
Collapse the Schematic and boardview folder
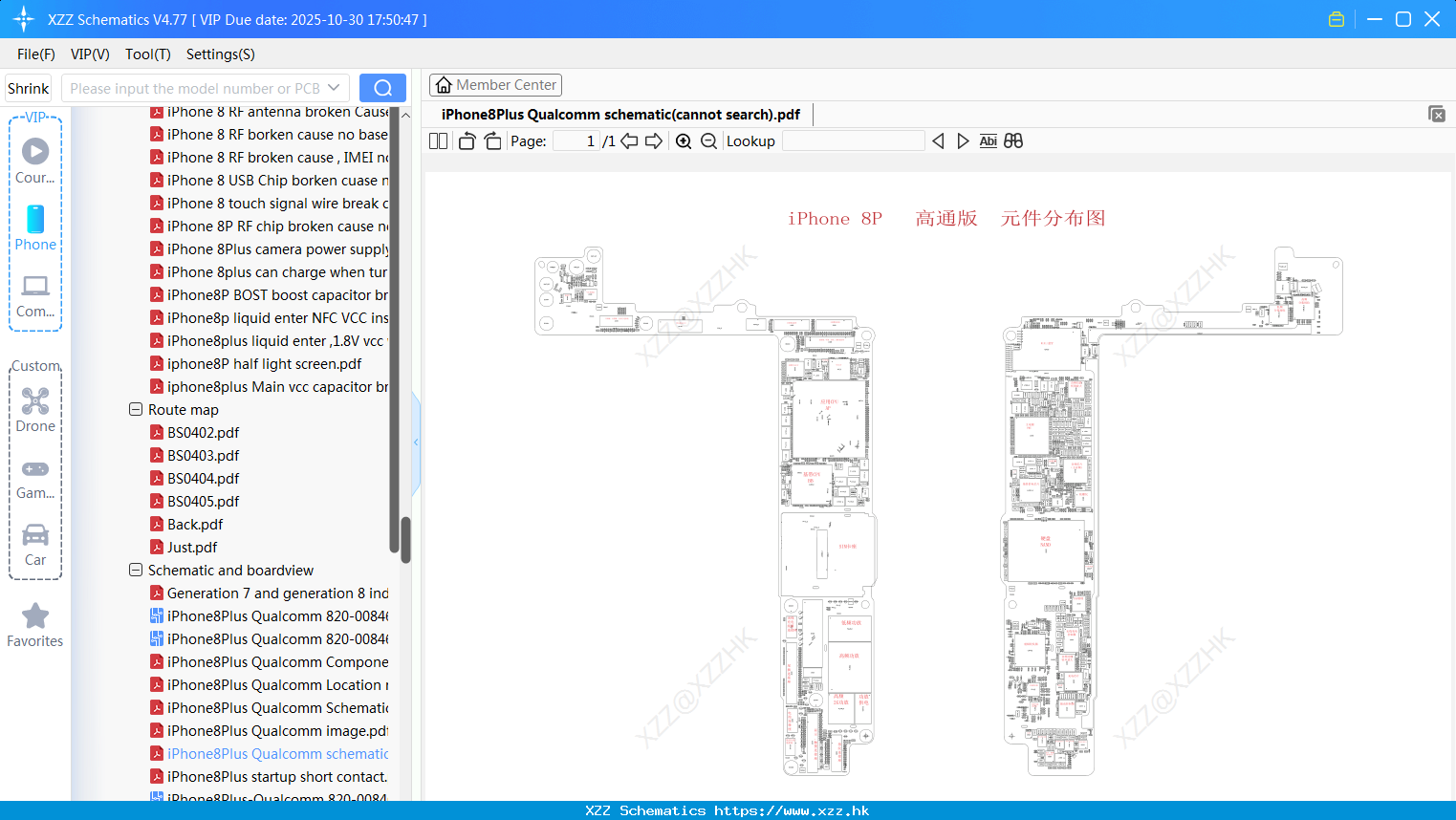pos(136,570)
